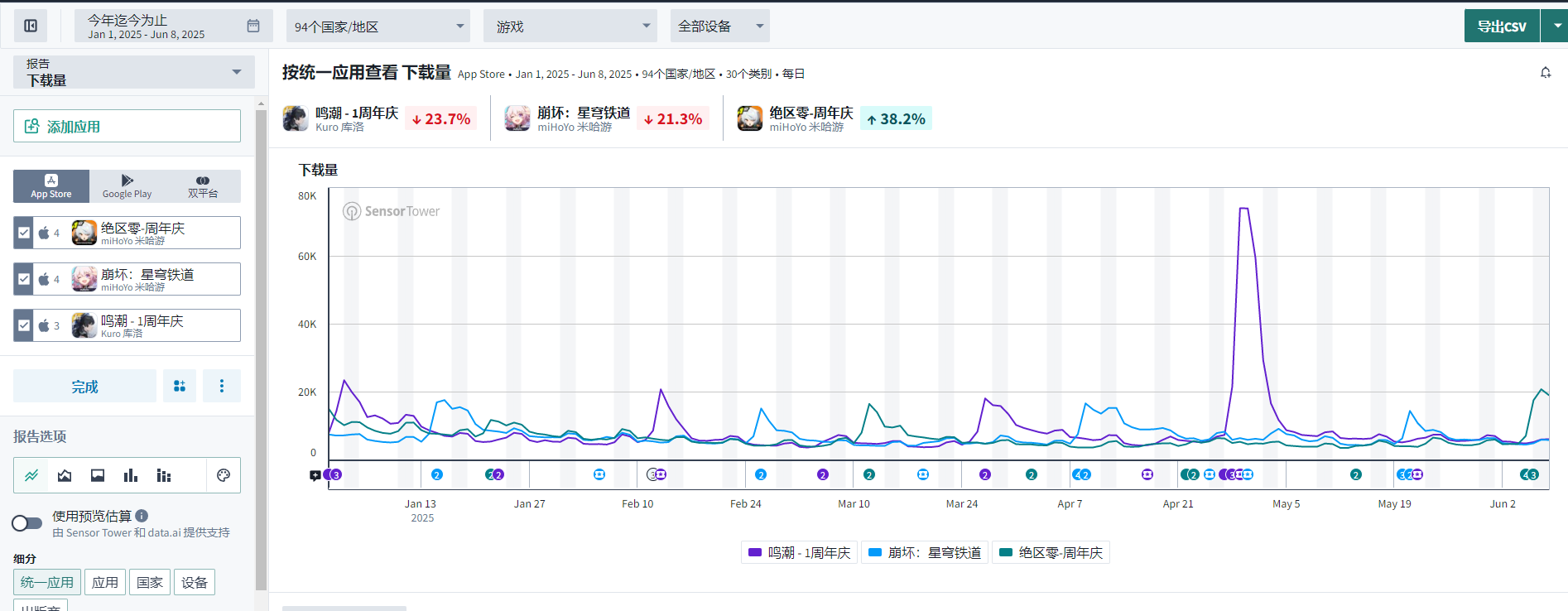Click 鸣潮 app icon in header summary

296,118
